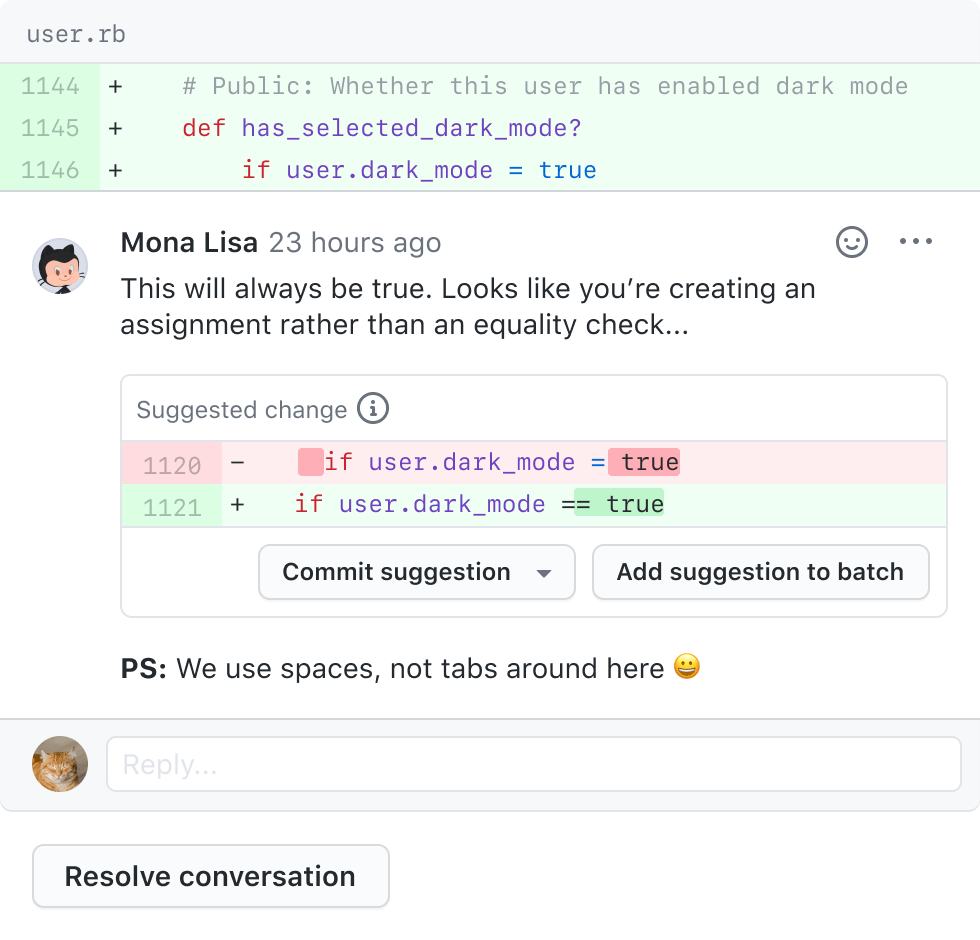Open the comment permalink via 23 hours ago
Screen dimensions: 980x940
[355, 242]
